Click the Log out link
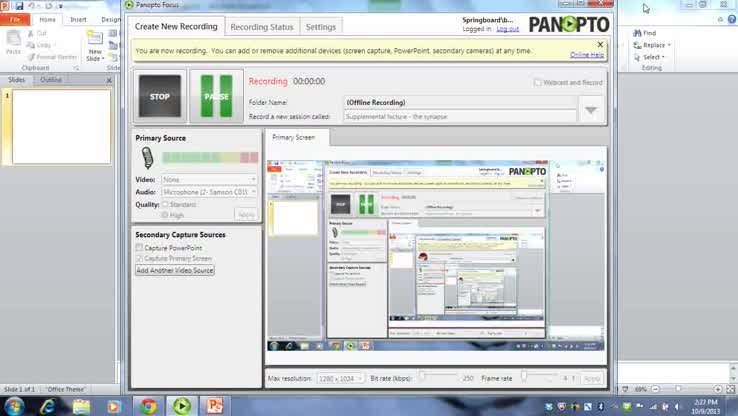The width and height of the screenshot is (738, 416). (508, 29)
